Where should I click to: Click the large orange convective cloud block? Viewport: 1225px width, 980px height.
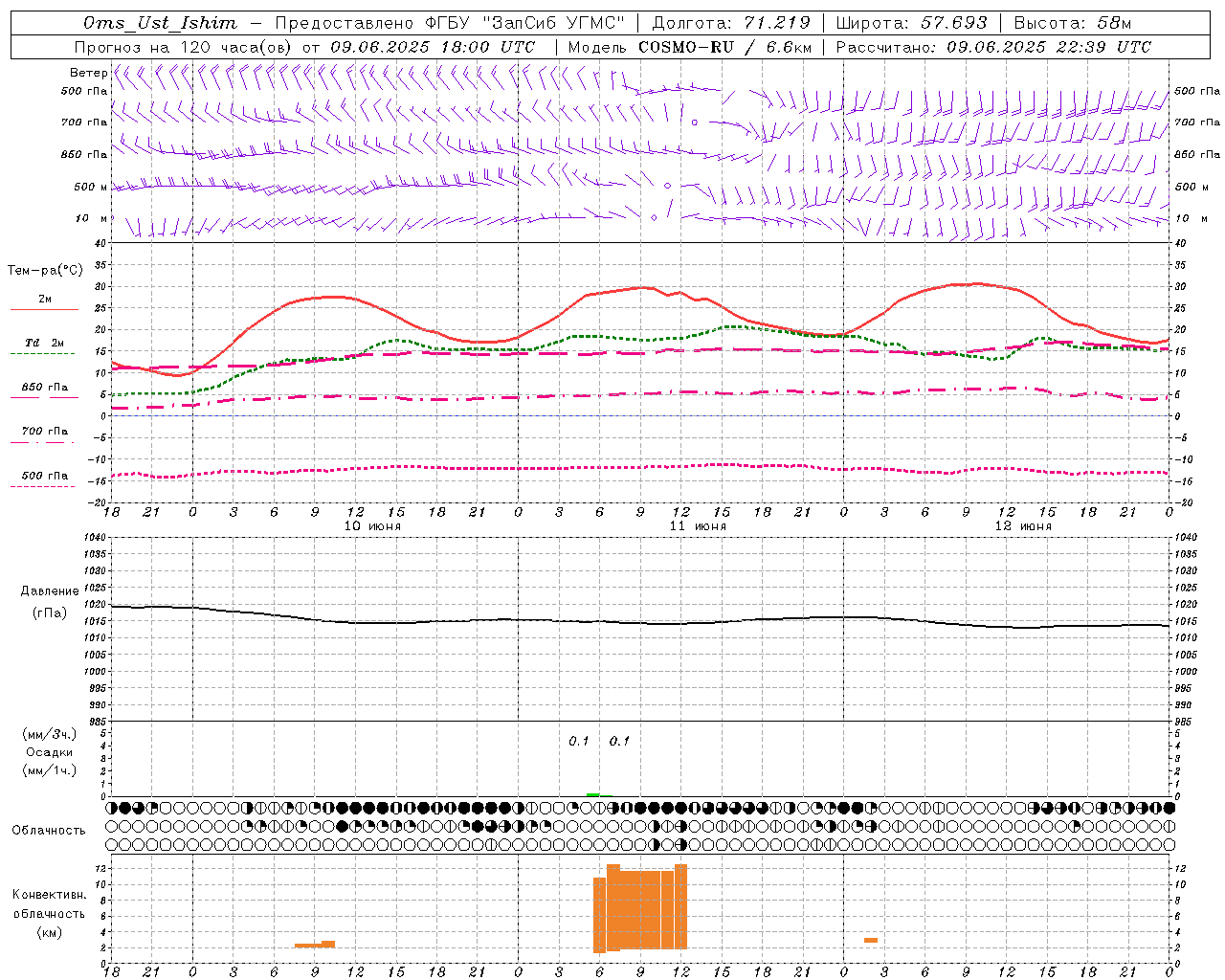coord(640,909)
